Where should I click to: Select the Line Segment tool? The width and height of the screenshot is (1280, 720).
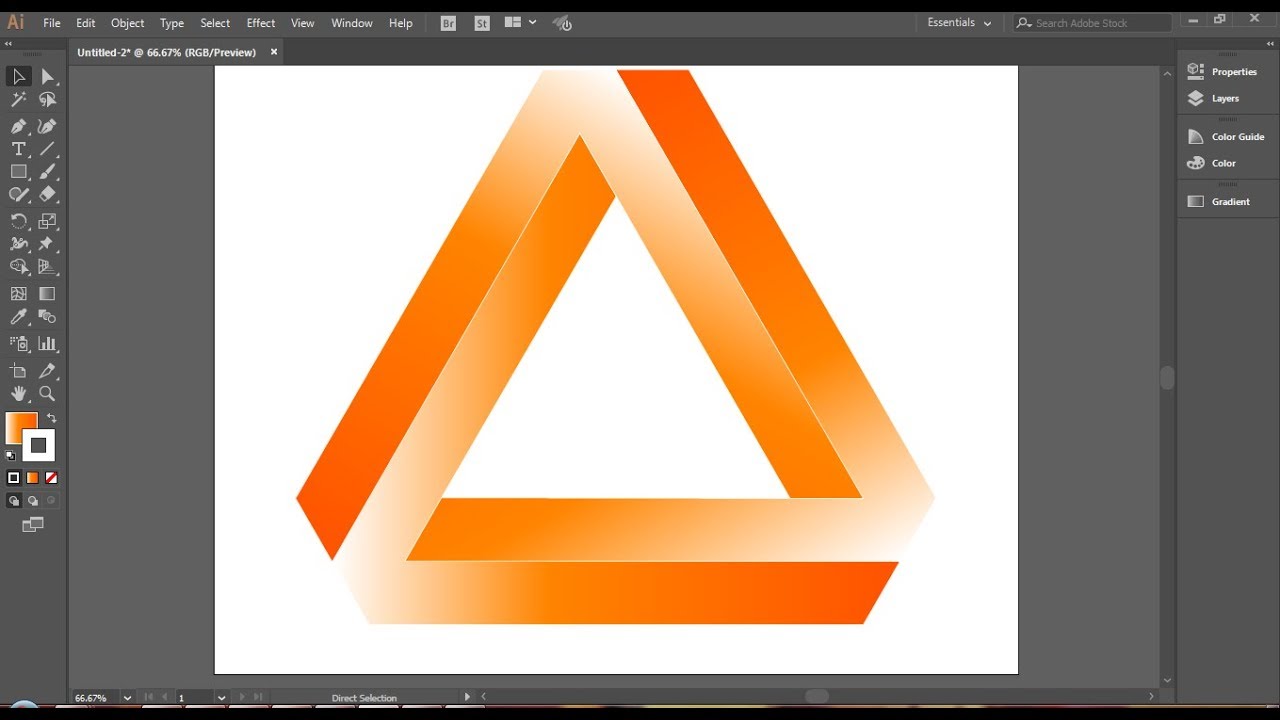(47, 149)
